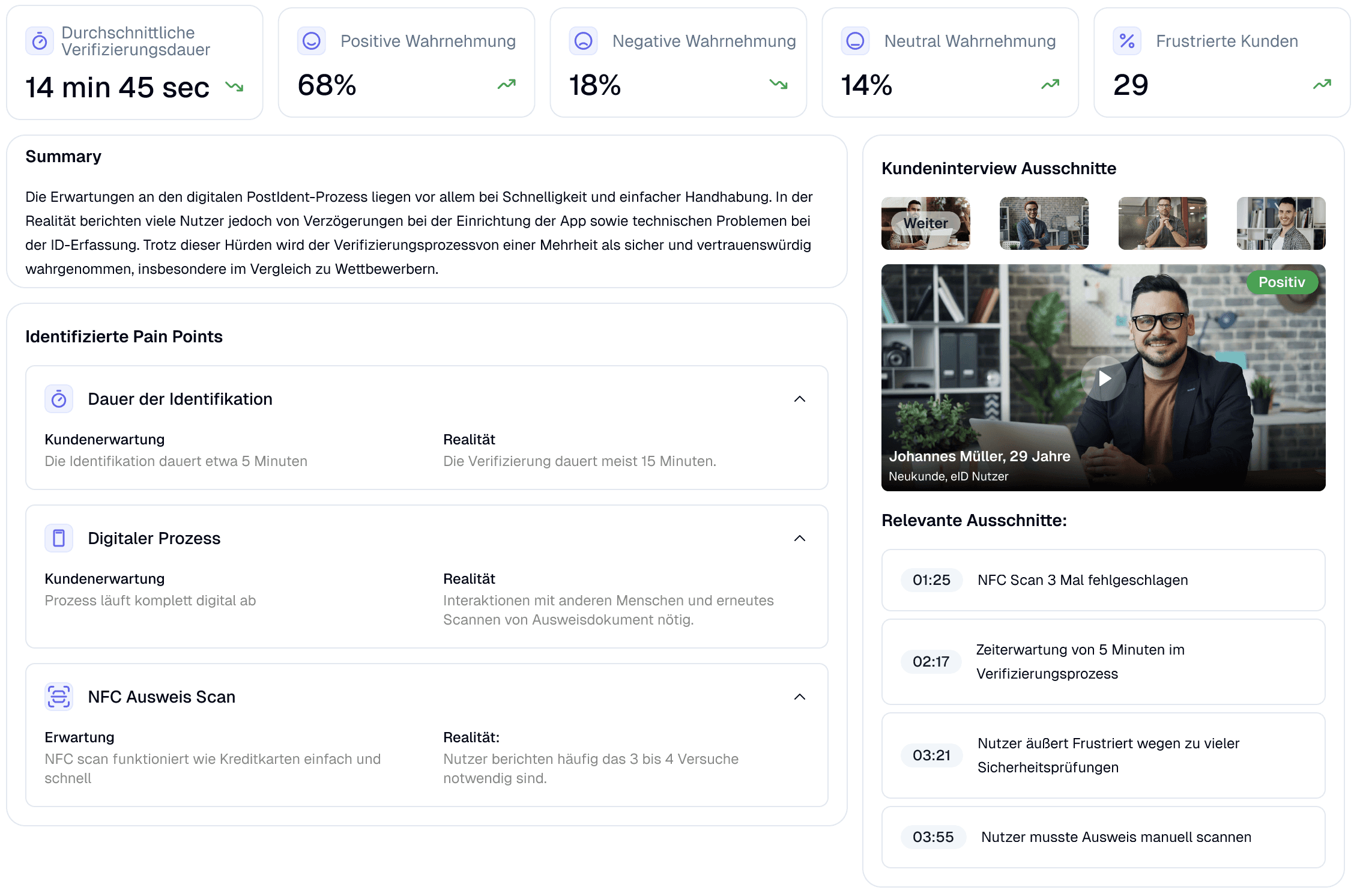Image resolution: width=1357 pixels, height=896 pixels.
Task: Collapse the Digitaler Prozess section
Action: [x=799, y=539]
